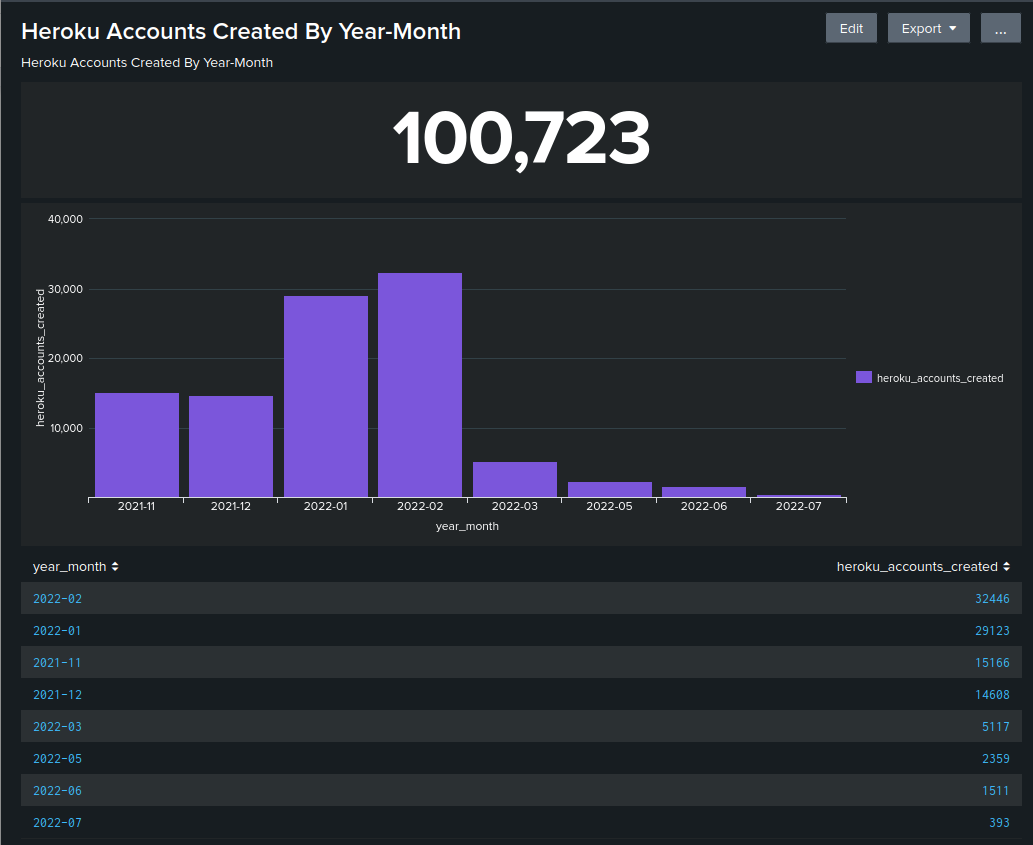Click the value 32446 in table
This screenshot has height=845, width=1033.
[992, 599]
